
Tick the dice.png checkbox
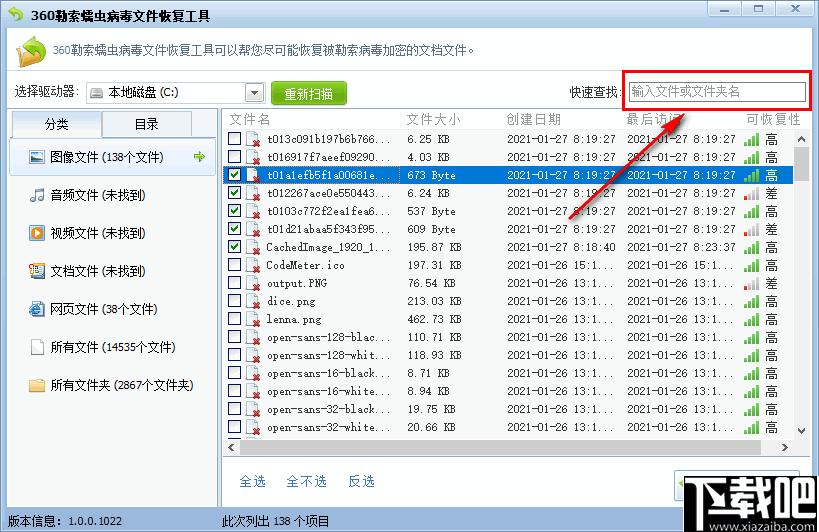(x=235, y=300)
